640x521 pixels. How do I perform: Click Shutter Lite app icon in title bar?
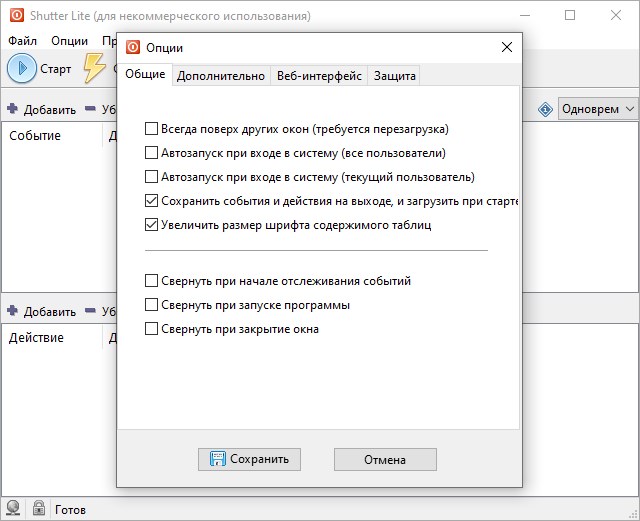coord(17,16)
